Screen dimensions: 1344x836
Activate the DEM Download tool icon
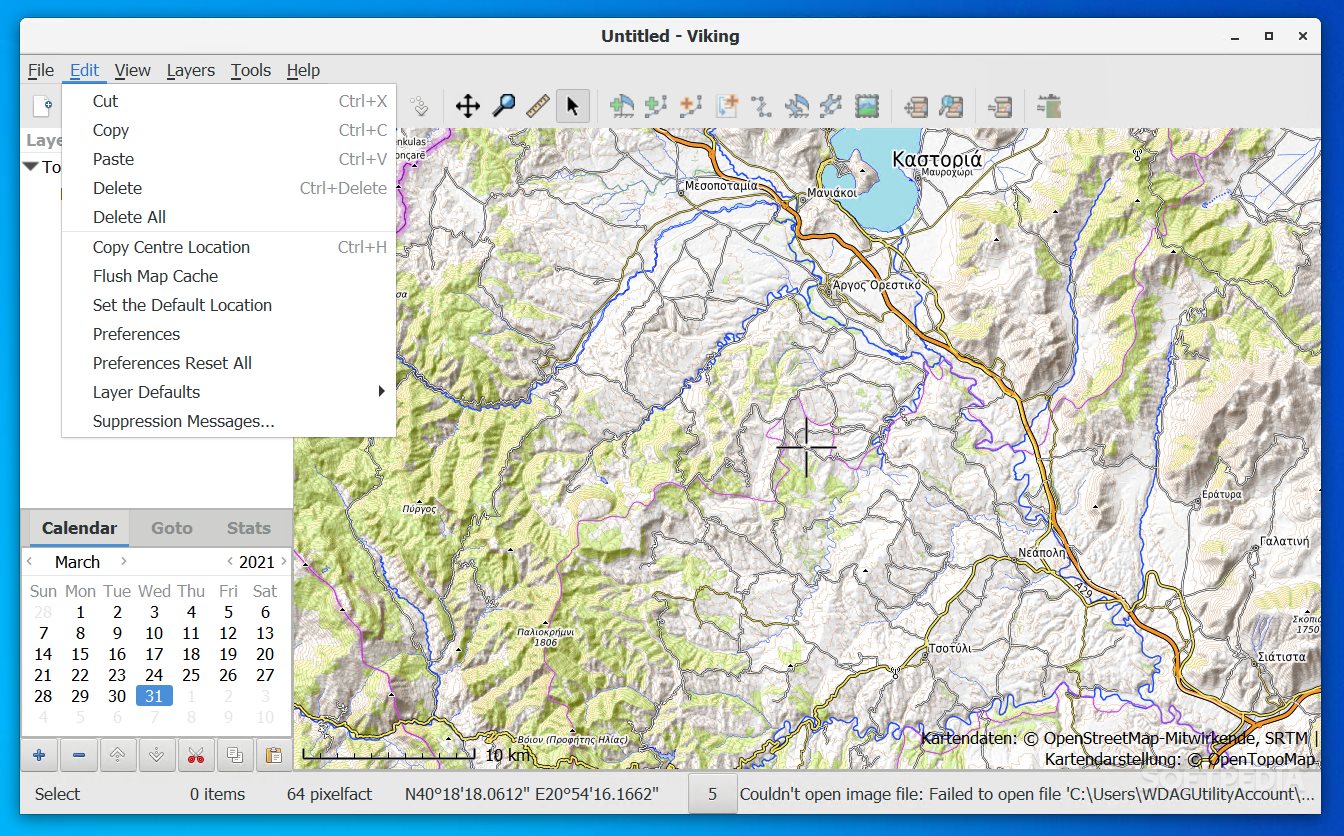[1048, 106]
